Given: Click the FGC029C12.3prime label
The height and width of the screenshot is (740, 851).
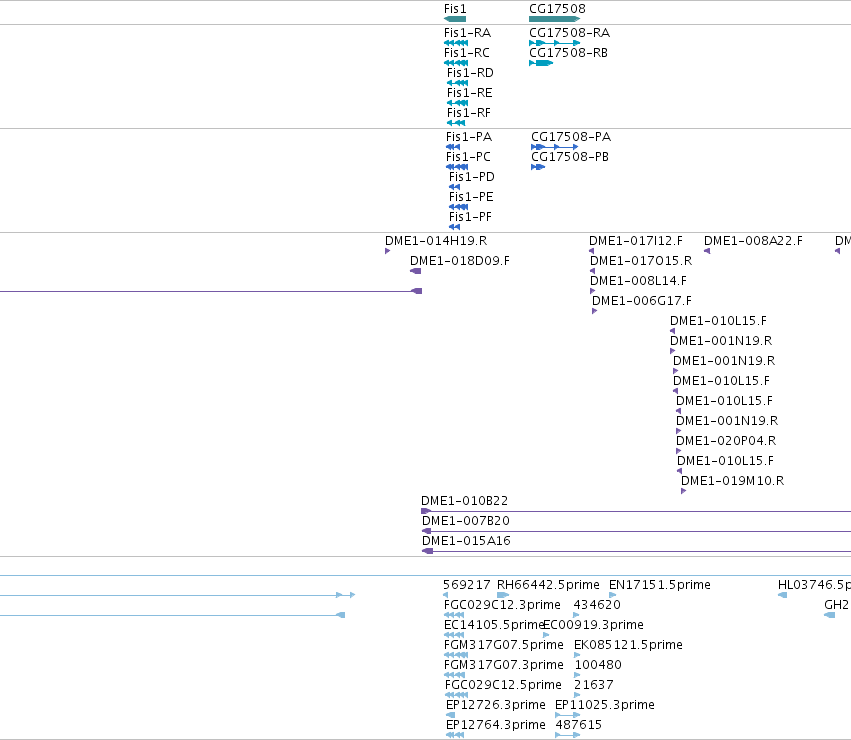Looking at the screenshot, I should pos(502,605).
